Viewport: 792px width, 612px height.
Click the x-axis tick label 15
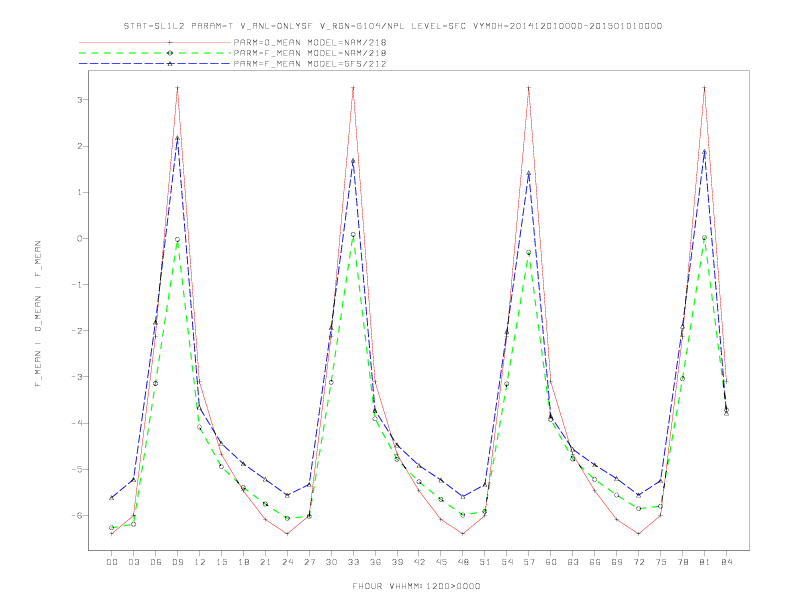click(221, 562)
